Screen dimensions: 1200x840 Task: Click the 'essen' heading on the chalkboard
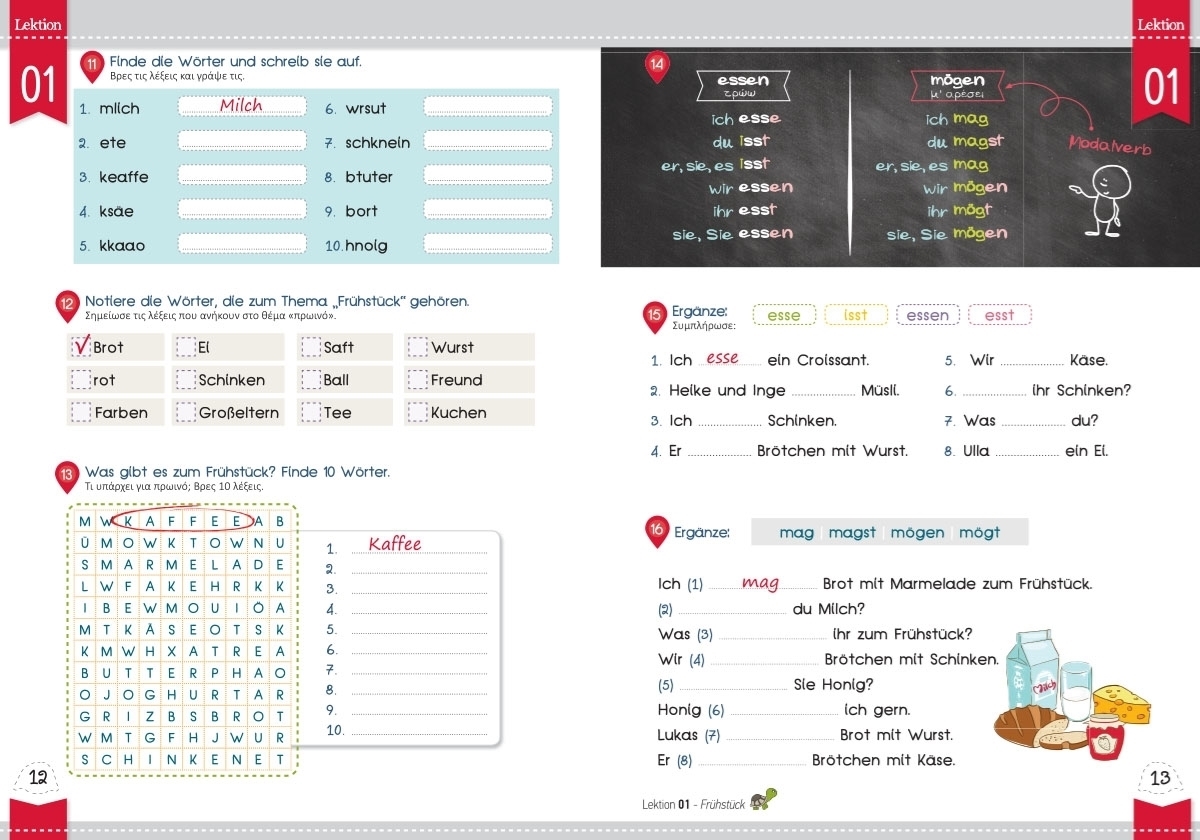click(x=744, y=81)
